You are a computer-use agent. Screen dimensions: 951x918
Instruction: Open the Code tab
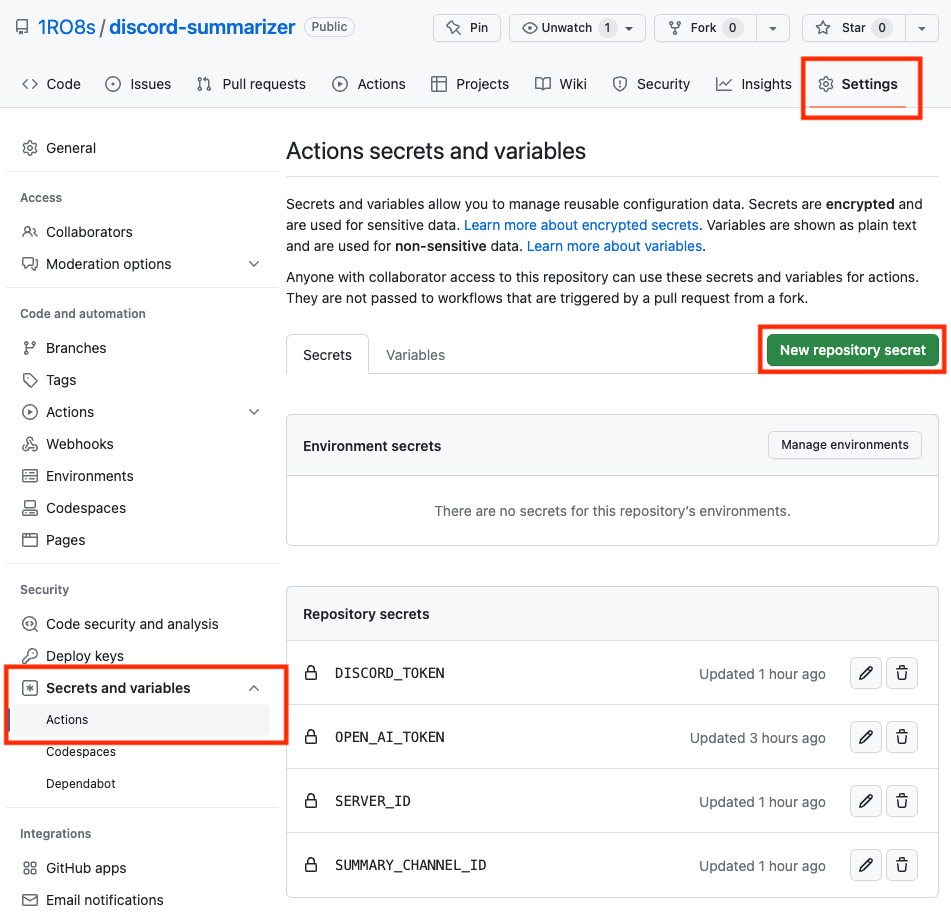pyautogui.click(x=51, y=84)
